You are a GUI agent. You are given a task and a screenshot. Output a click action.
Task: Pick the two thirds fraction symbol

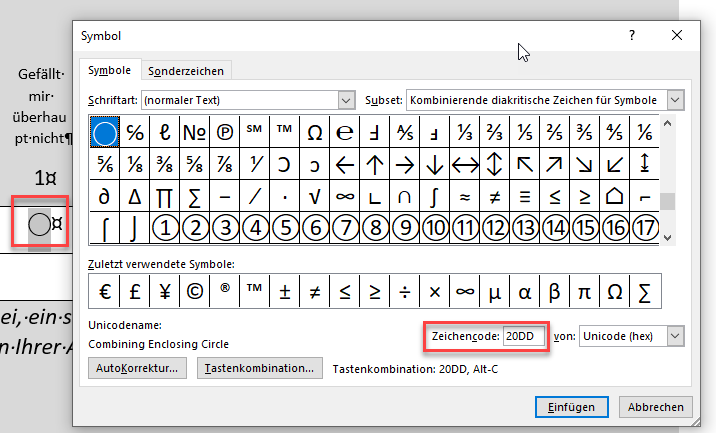[495, 132]
